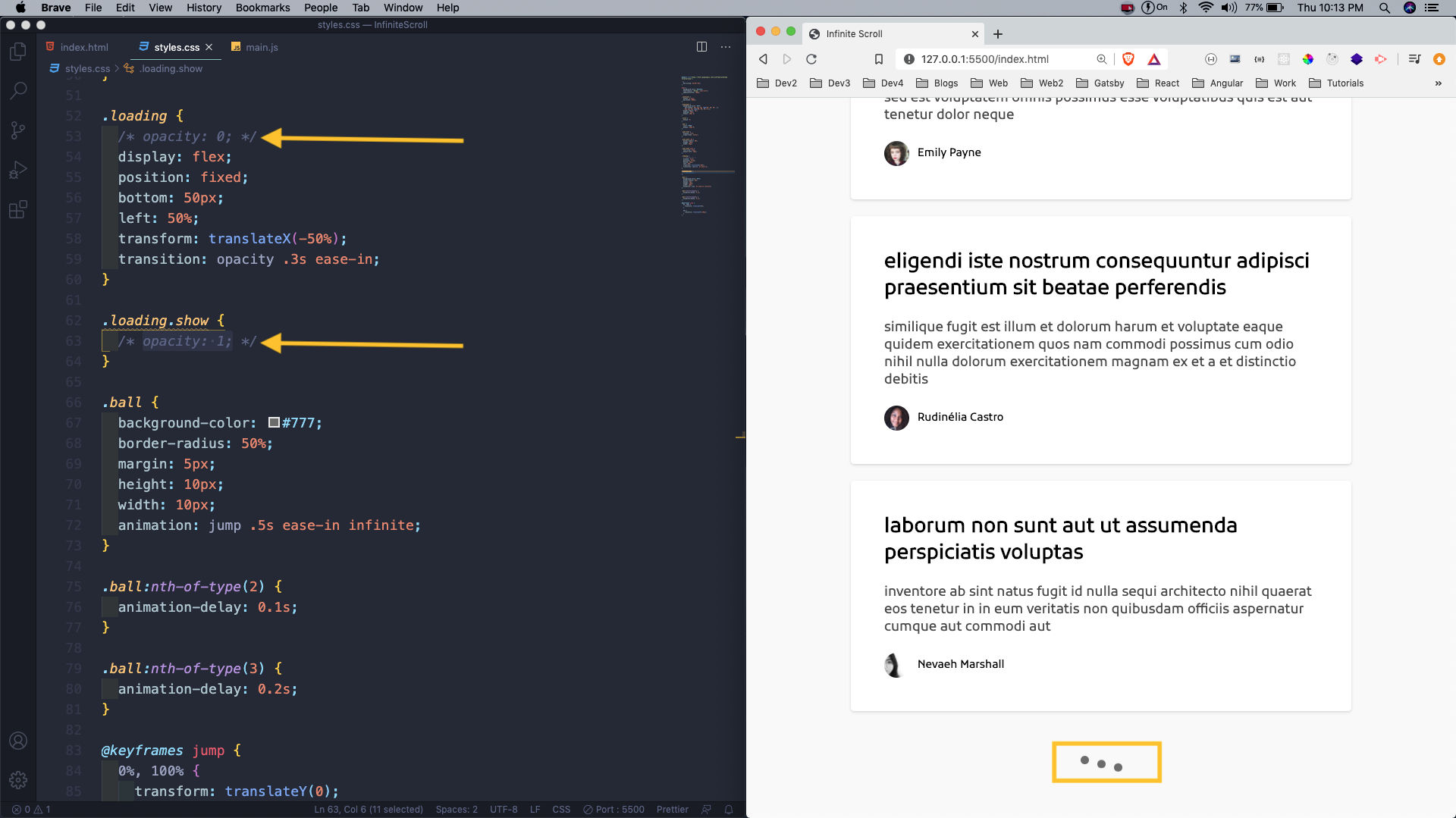Click Prettier in the status bar
This screenshot has height=818, width=1456.
673,810
